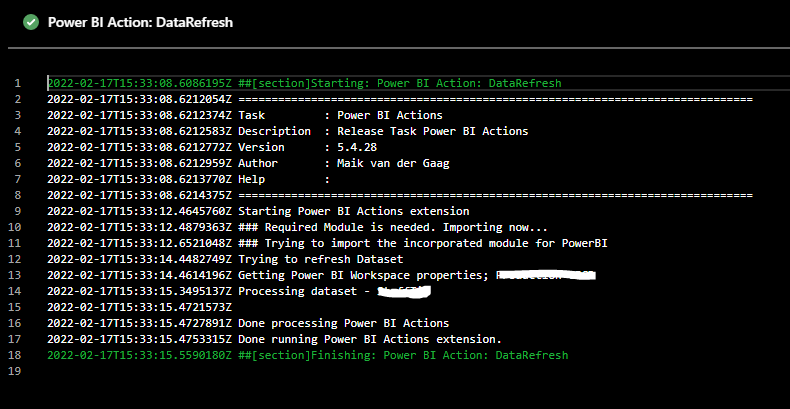The image size is (790, 409).
Task: Click the separator line of equals signs on line 8
Action: click(495, 195)
